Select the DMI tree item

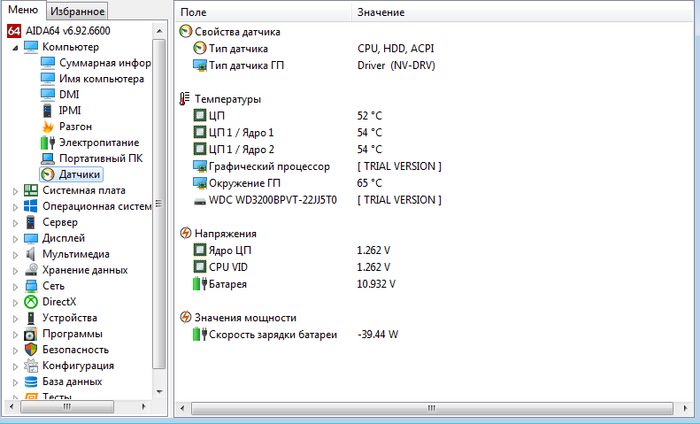click(x=69, y=95)
